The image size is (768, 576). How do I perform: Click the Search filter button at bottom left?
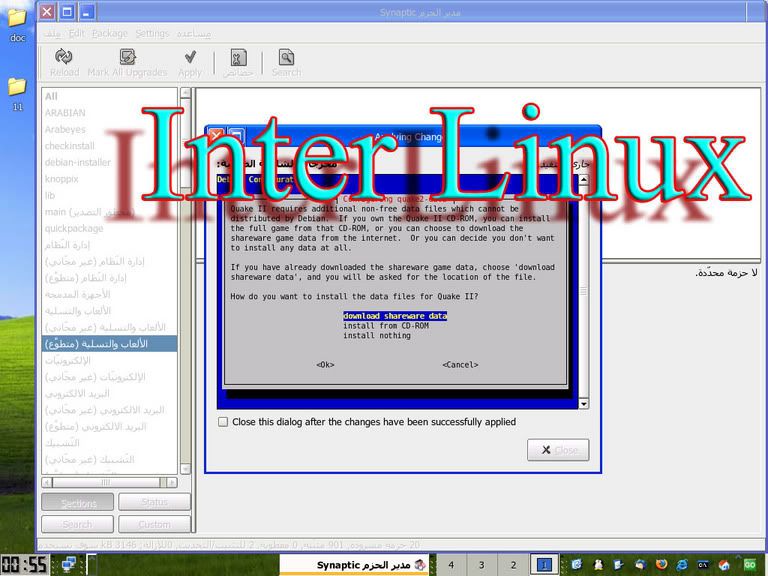[x=78, y=524]
